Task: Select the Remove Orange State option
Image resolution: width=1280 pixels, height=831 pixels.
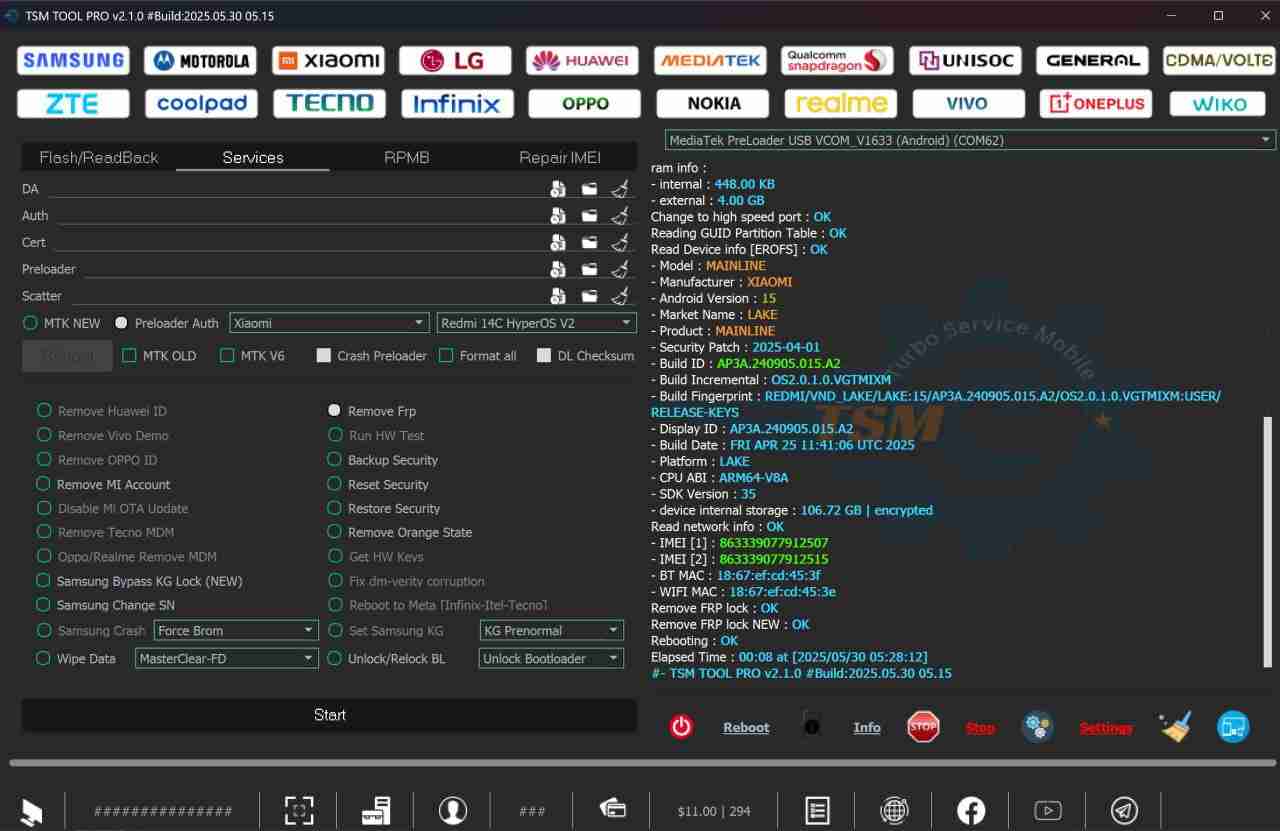Action: (x=400, y=532)
